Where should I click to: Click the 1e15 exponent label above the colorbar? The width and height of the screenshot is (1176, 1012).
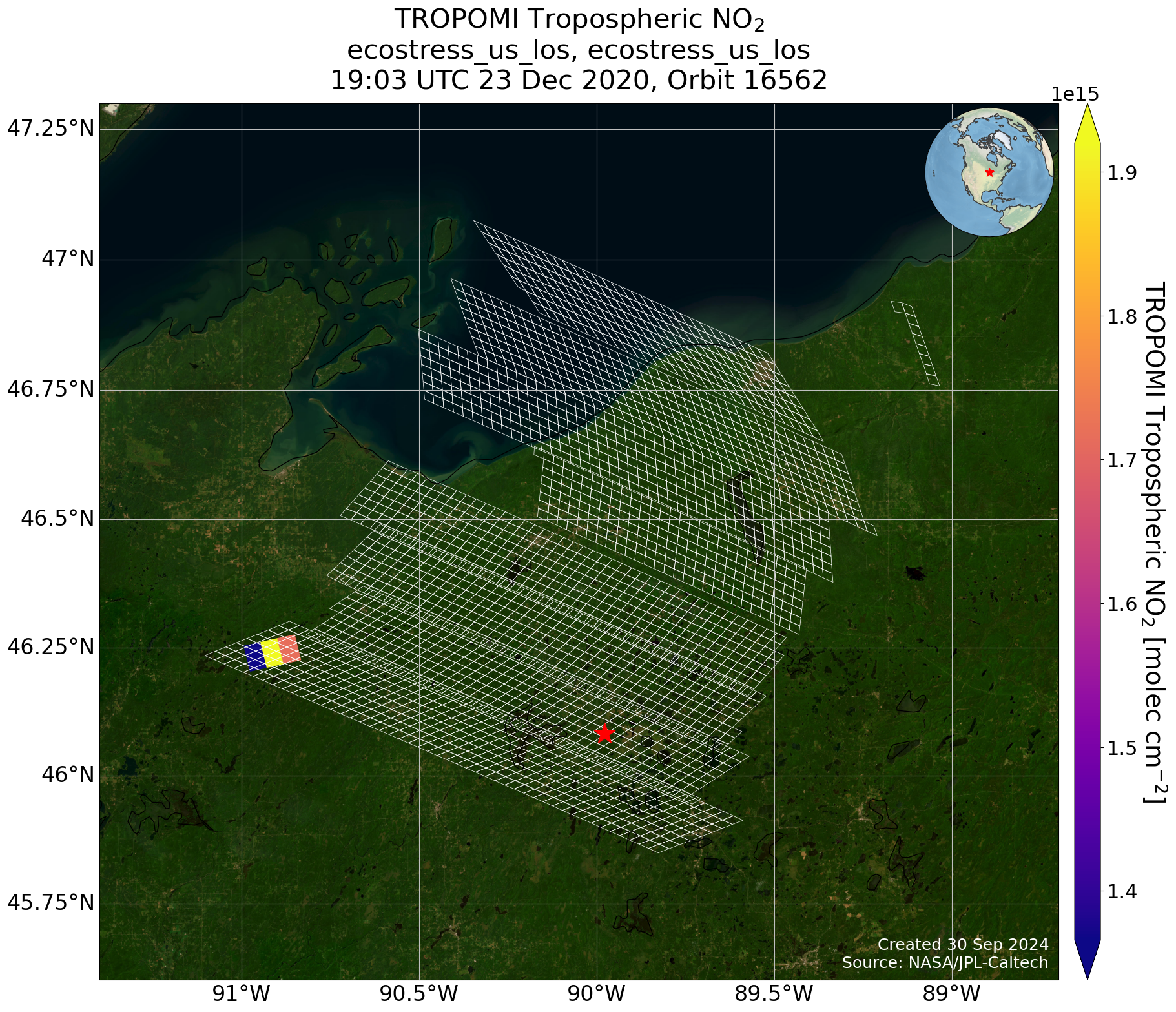[1075, 94]
